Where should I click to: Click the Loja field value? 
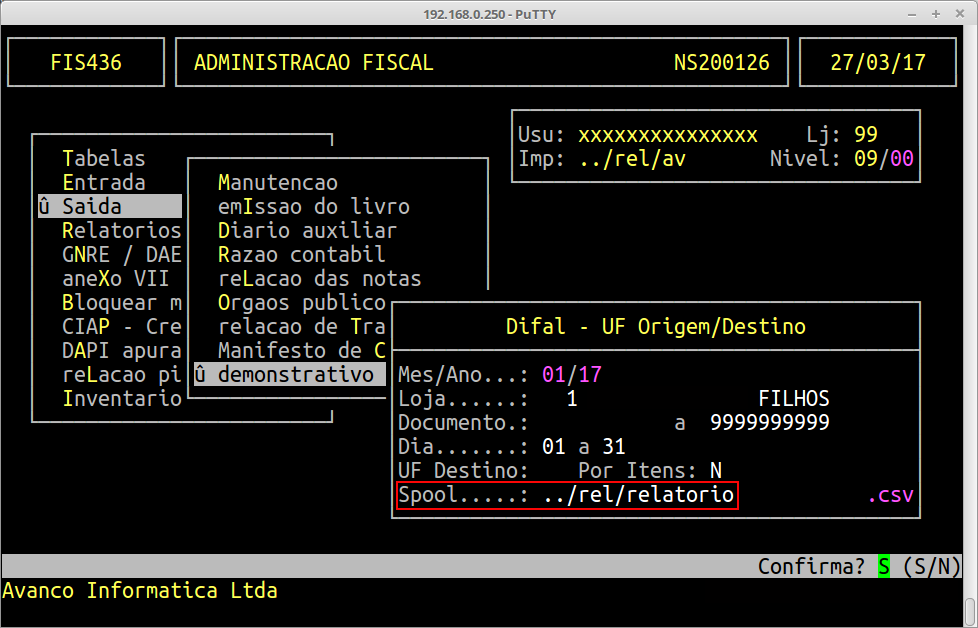[572, 399]
